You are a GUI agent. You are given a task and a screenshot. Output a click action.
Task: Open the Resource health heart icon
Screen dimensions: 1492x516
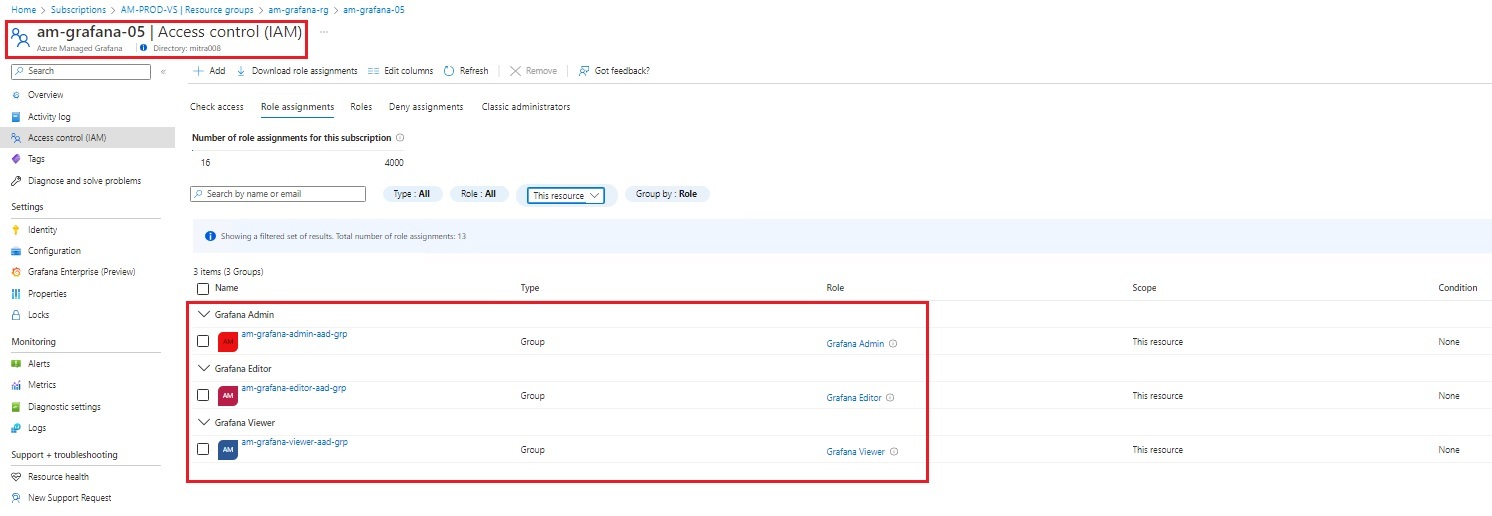click(x=16, y=477)
